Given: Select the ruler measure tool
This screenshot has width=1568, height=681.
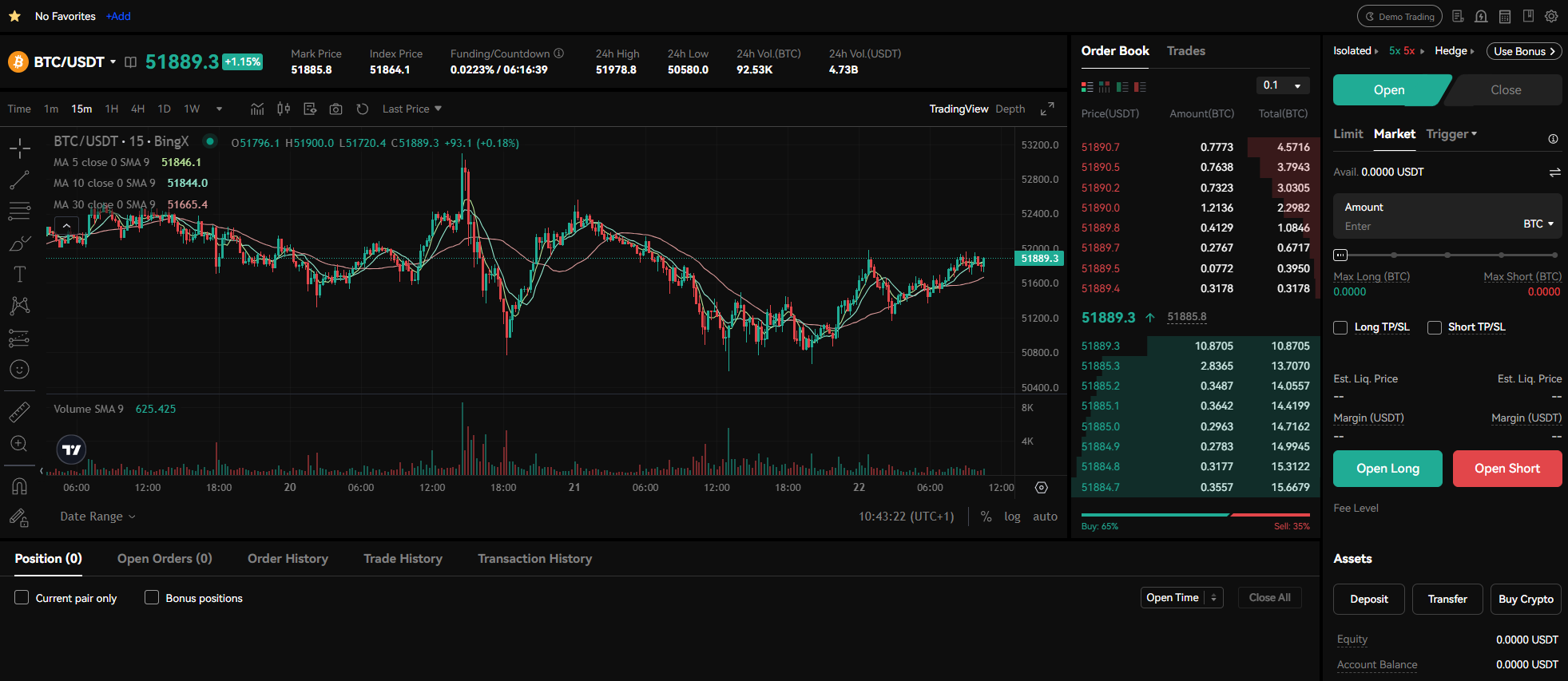Looking at the screenshot, I should (x=20, y=412).
